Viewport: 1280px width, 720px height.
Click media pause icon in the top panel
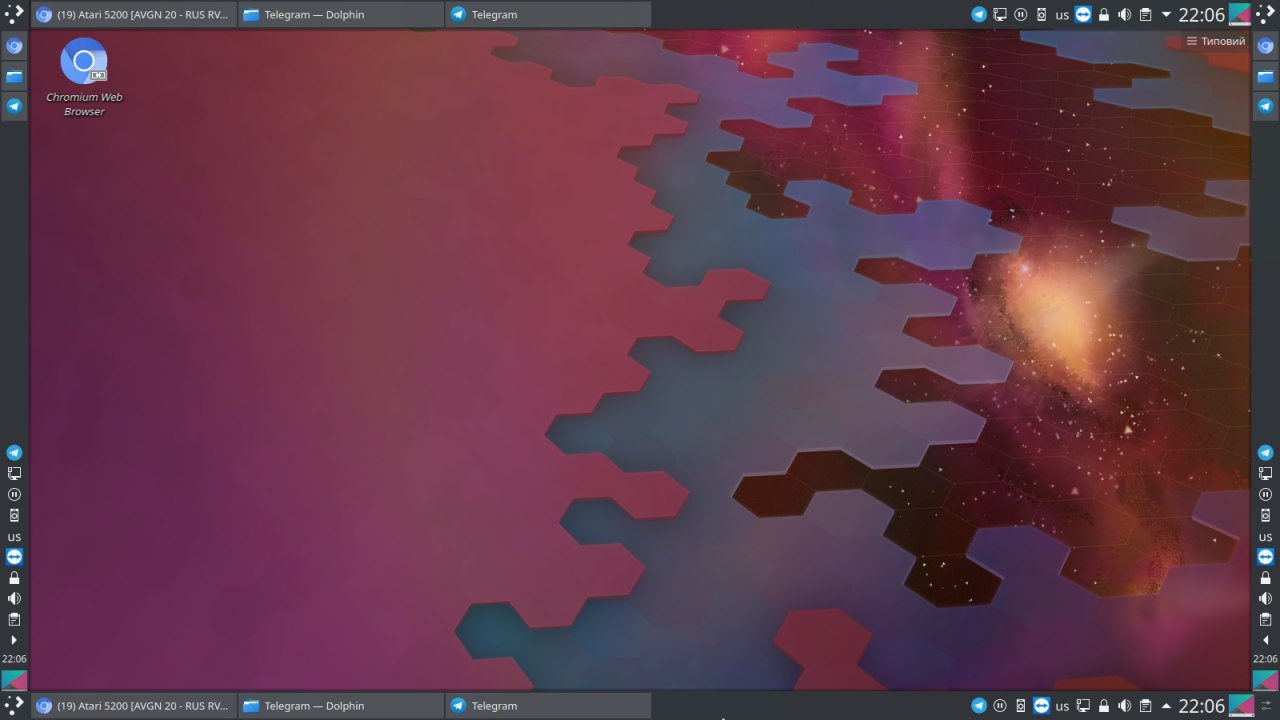click(x=1021, y=15)
